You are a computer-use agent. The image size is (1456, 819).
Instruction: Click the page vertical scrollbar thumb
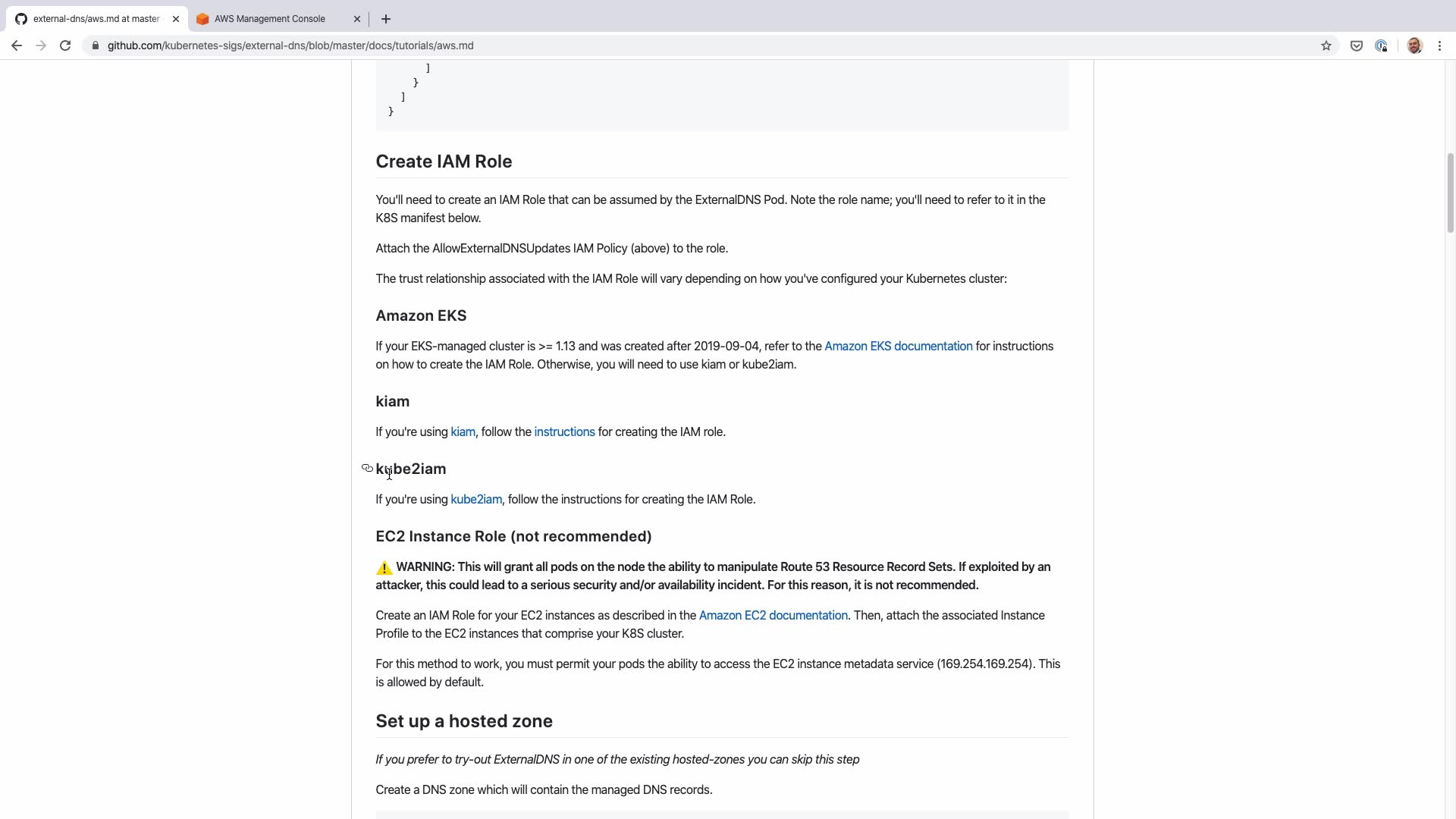[1450, 193]
